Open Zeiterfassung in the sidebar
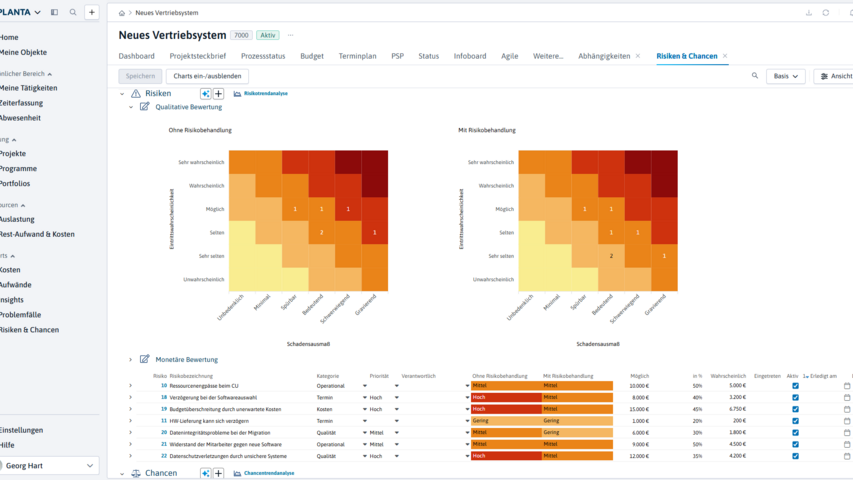853x480 pixels. coord(21,103)
